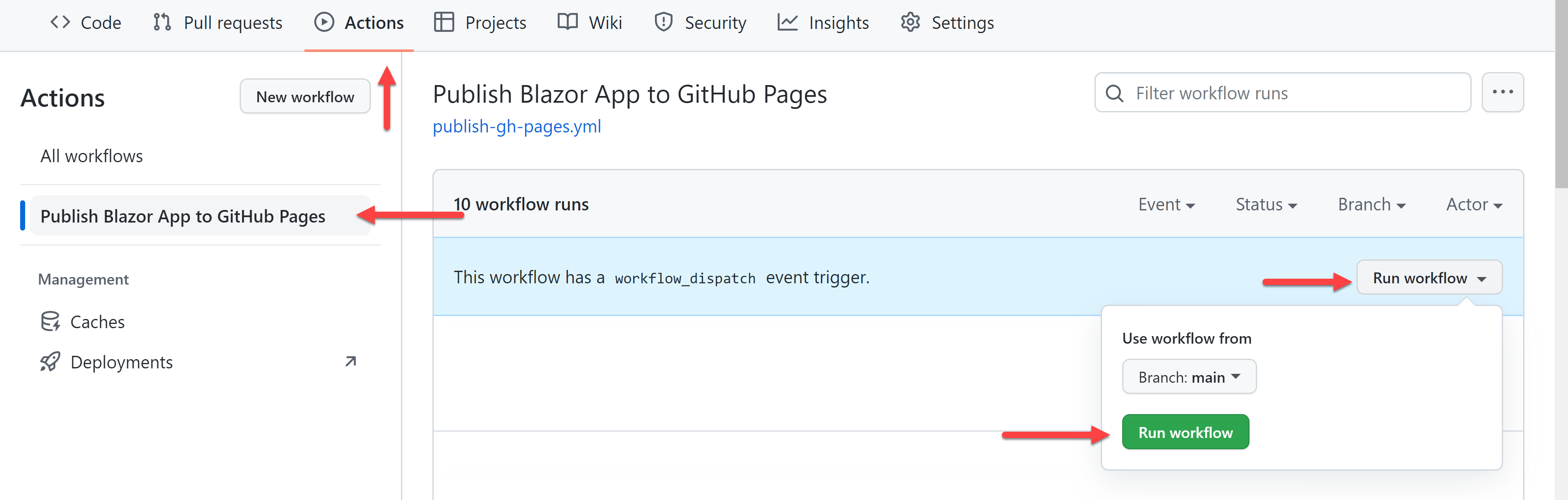Select All workflows in the sidebar
This screenshot has width=1568, height=500.
(x=91, y=156)
